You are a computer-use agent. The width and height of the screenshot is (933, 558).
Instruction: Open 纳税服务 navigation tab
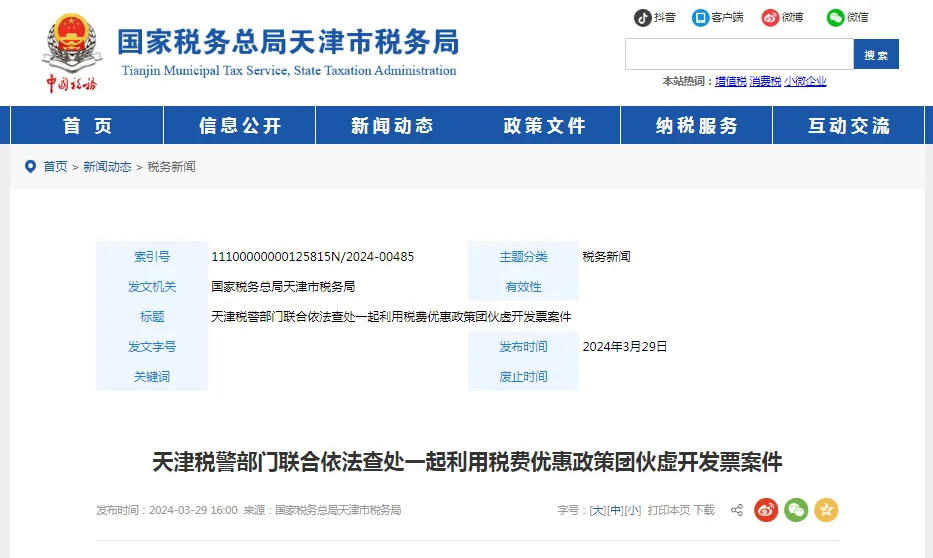(696, 125)
